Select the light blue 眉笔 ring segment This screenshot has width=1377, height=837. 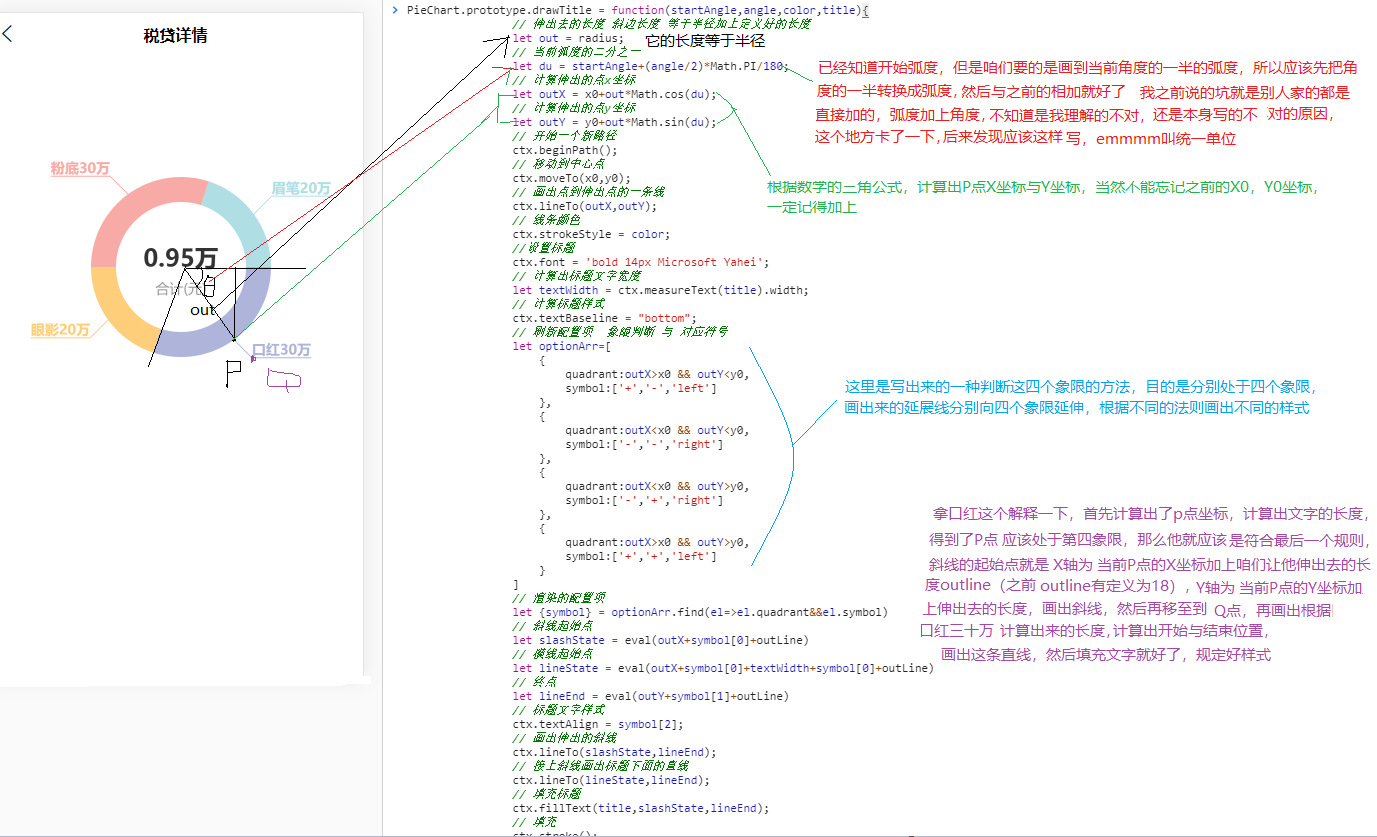click(x=241, y=219)
